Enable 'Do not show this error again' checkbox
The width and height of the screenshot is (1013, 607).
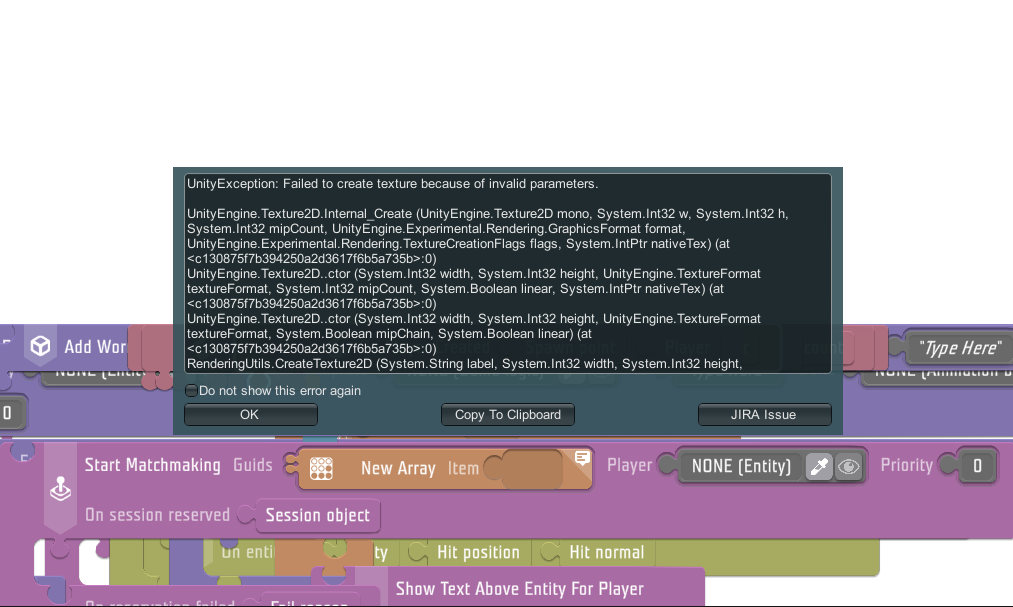pyautogui.click(x=192, y=391)
